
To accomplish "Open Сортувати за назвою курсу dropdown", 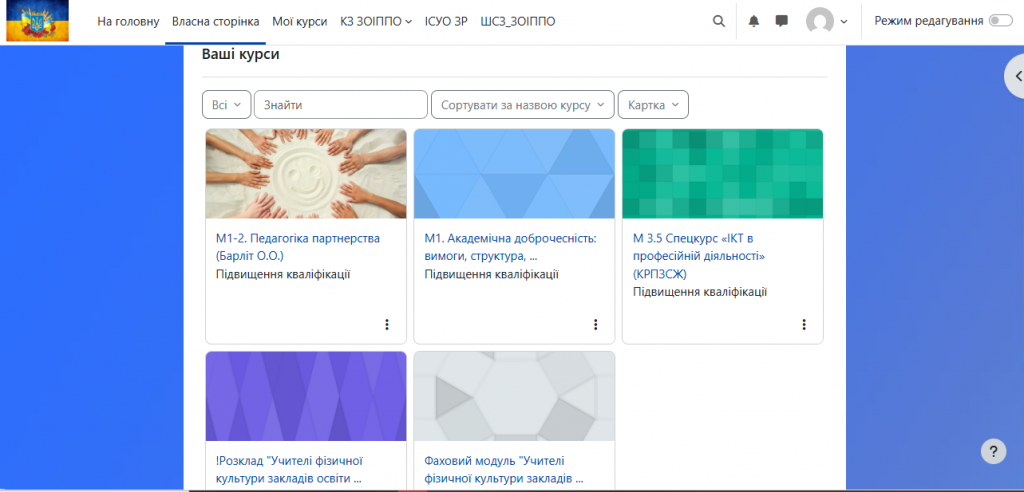I will 522,105.
